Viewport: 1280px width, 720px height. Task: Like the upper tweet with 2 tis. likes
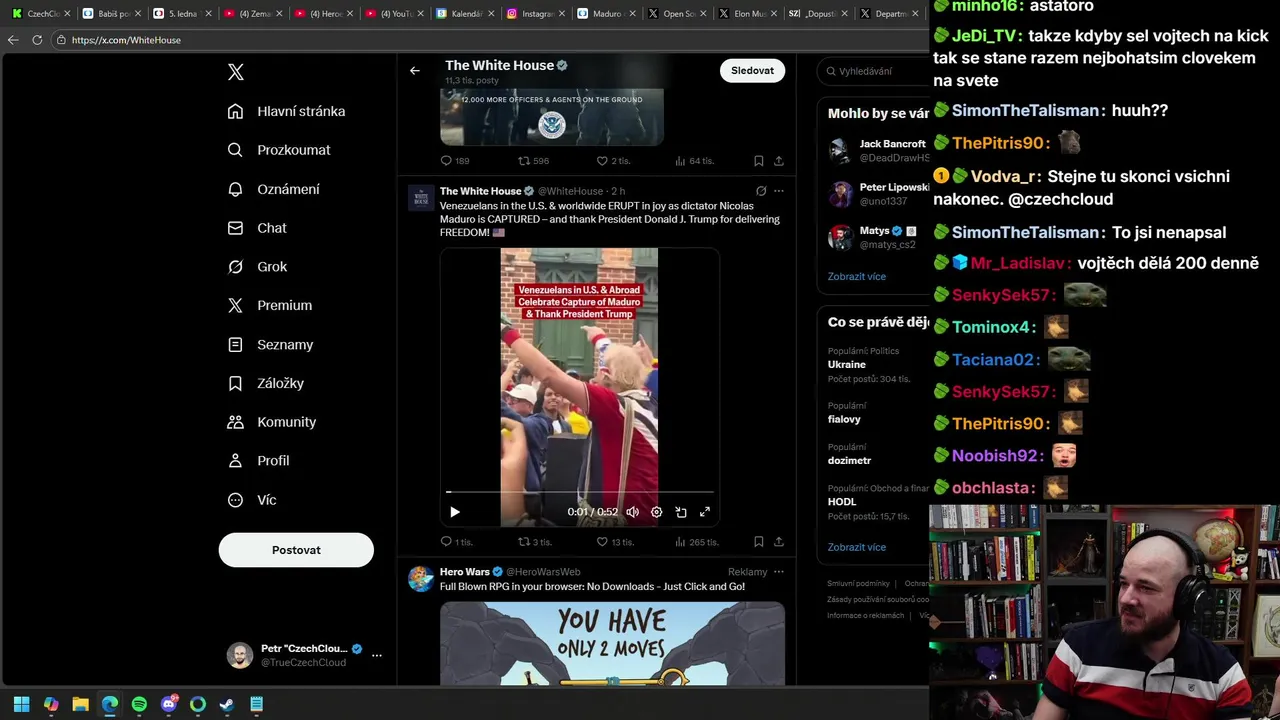(x=613, y=161)
